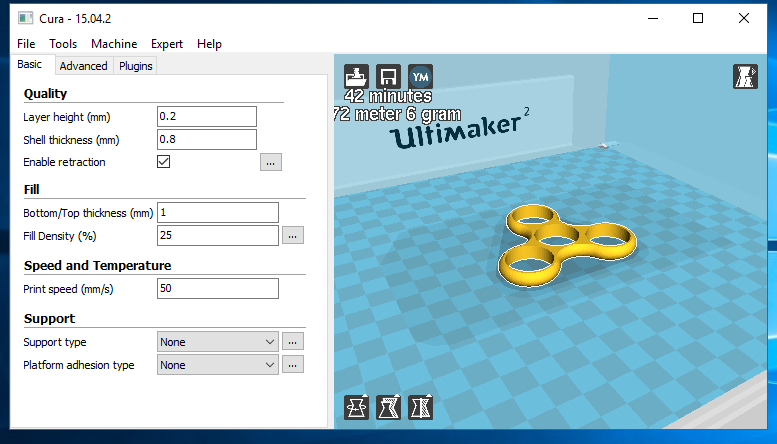Open the Platform adhesion type dropdown
This screenshot has width=777, height=444.
(x=218, y=365)
